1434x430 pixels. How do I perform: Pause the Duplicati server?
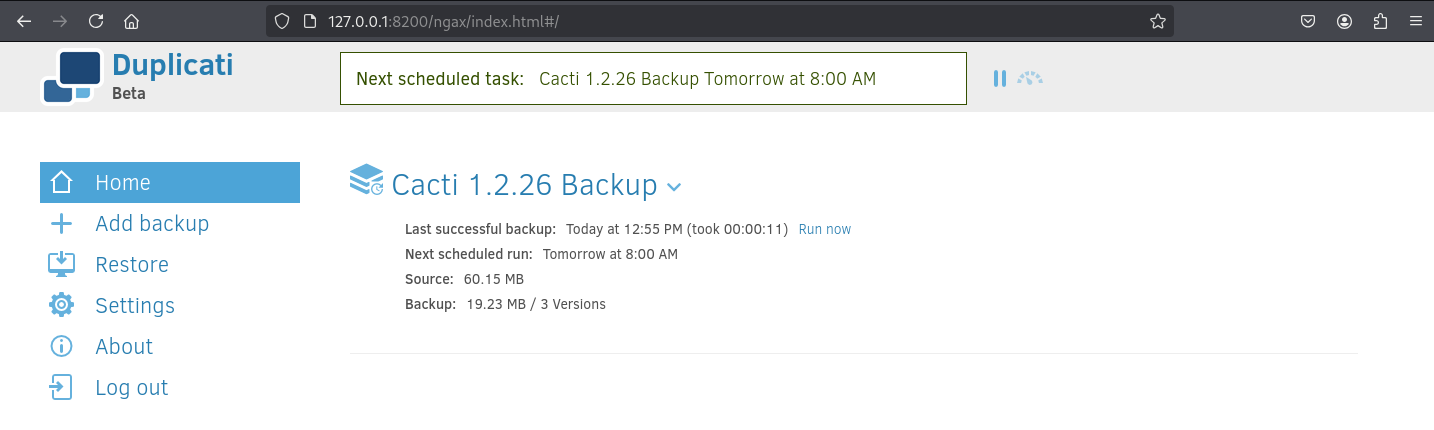pyautogui.click(x=999, y=78)
